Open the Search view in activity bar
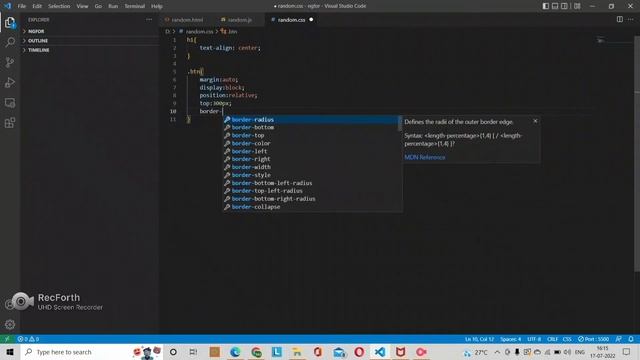 coord(10,42)
